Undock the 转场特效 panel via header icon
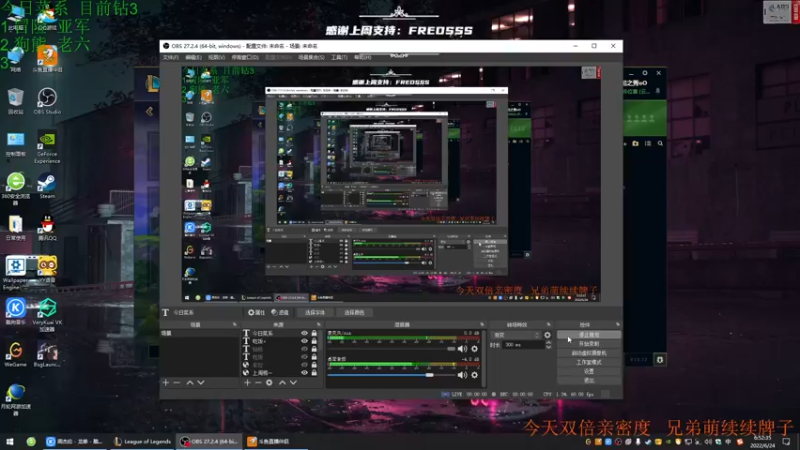Viewport: 800px width, 450px height. tap(549, 324)
